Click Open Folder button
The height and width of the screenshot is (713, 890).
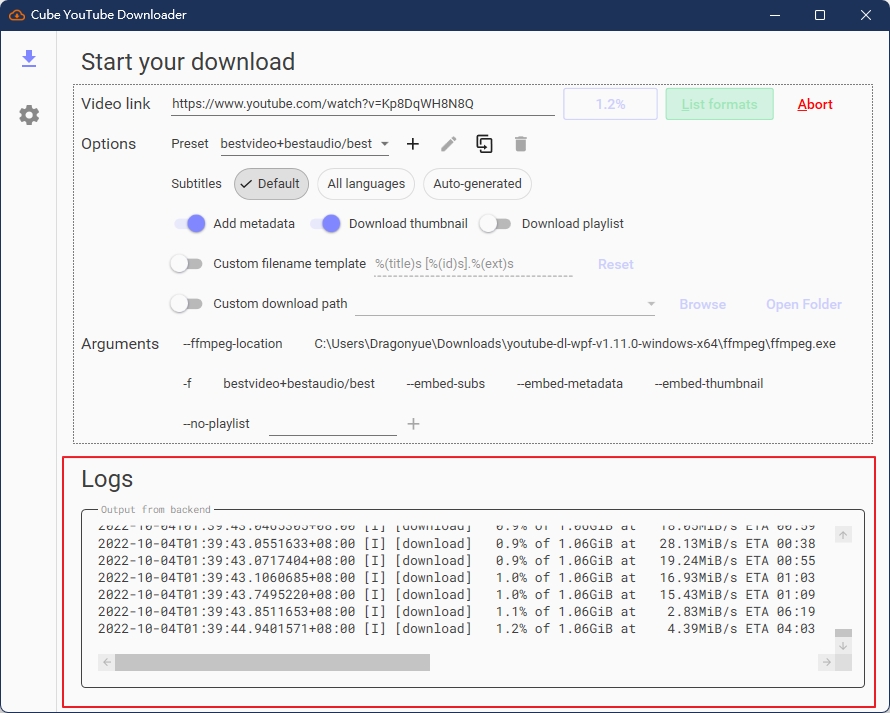[x=804, y=304]
